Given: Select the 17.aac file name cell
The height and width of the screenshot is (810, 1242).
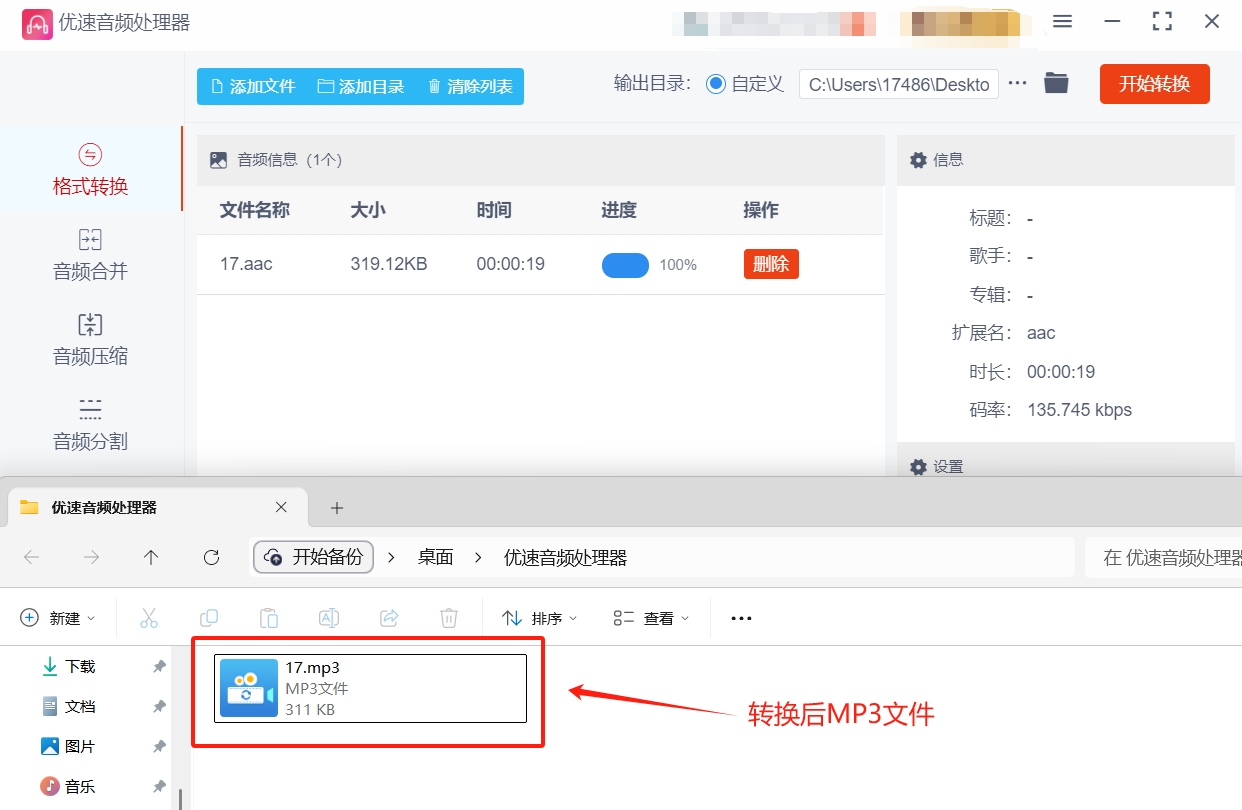Looking at the screenshot, I should (246, 264).
